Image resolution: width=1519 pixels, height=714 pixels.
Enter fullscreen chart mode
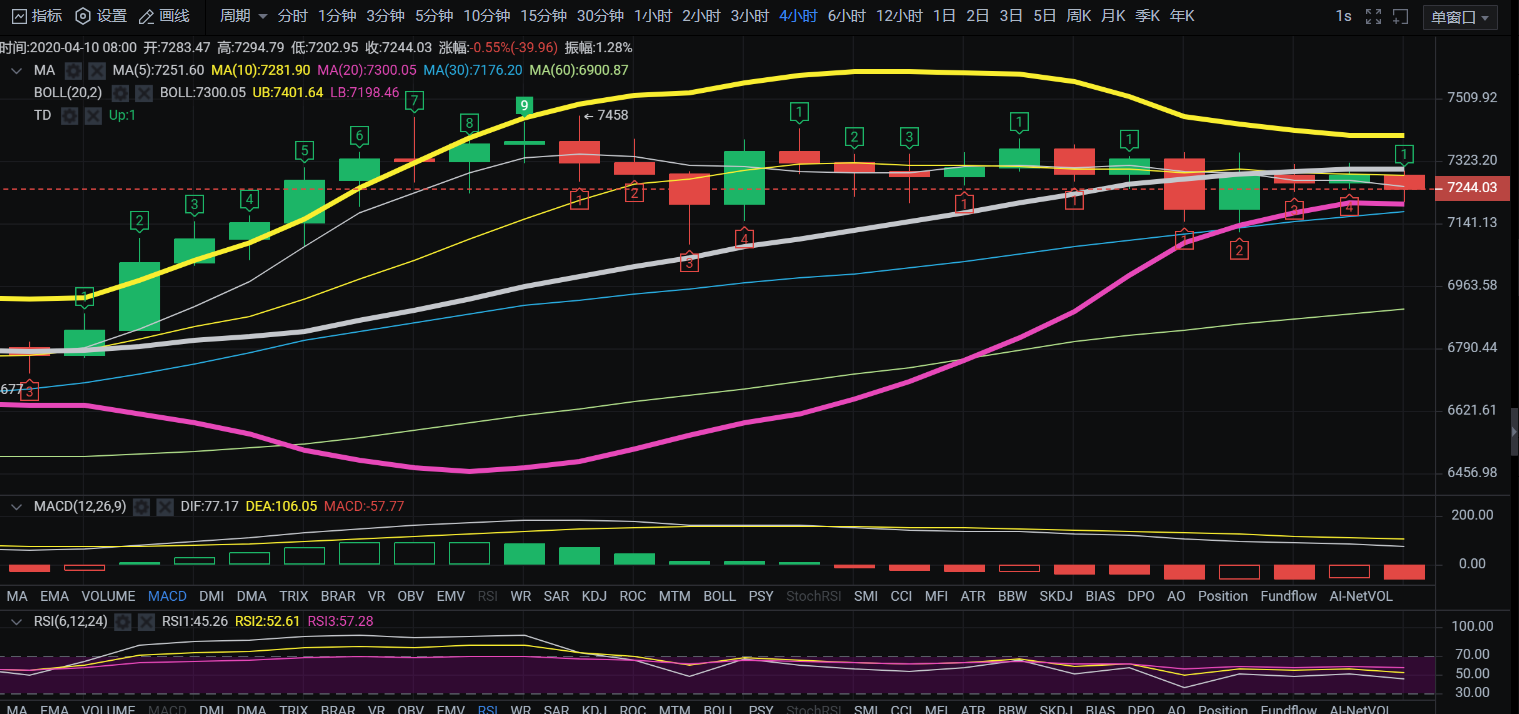pos(1374,17)
